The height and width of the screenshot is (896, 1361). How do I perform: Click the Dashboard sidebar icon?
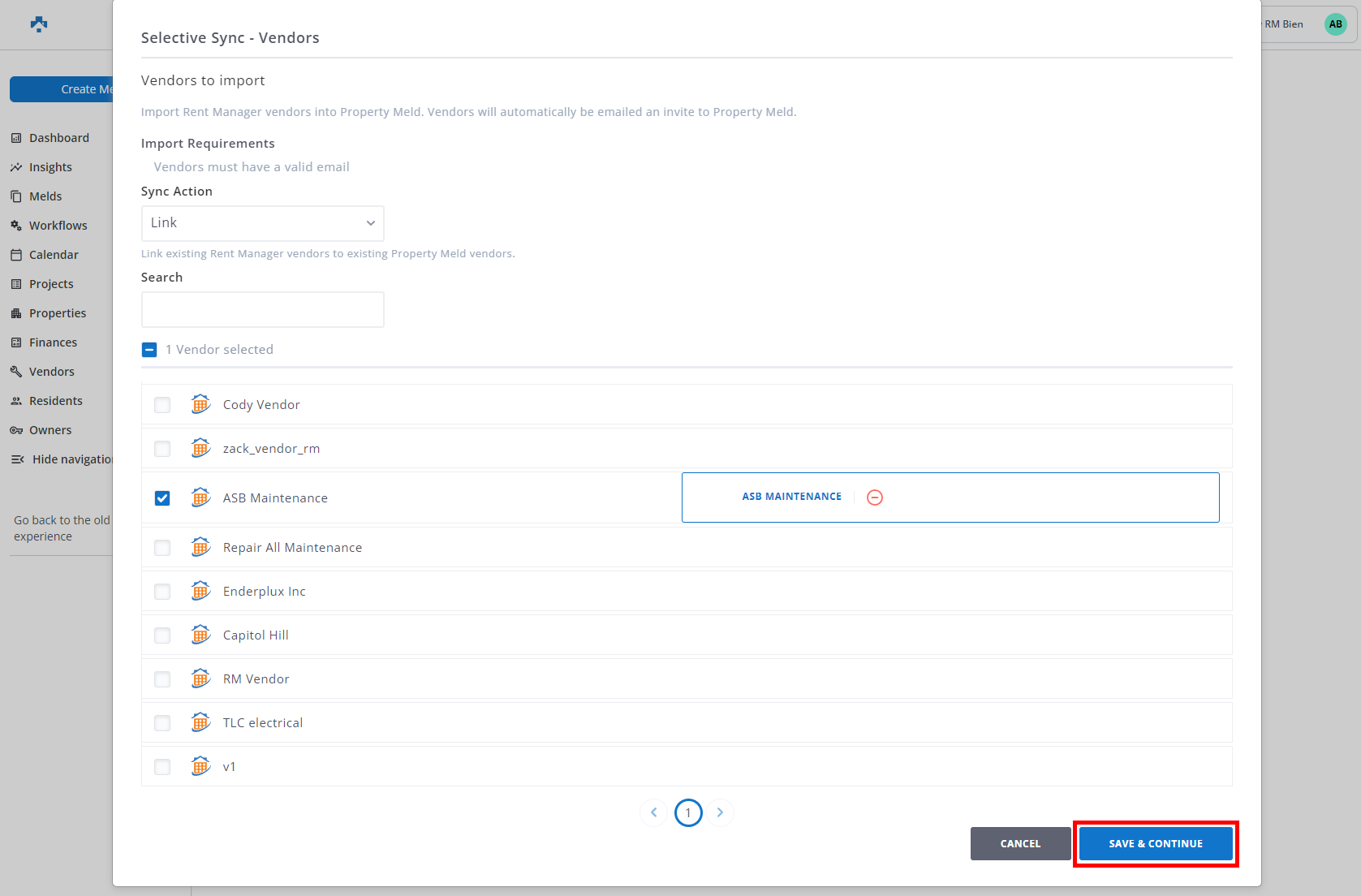point(16,138)
